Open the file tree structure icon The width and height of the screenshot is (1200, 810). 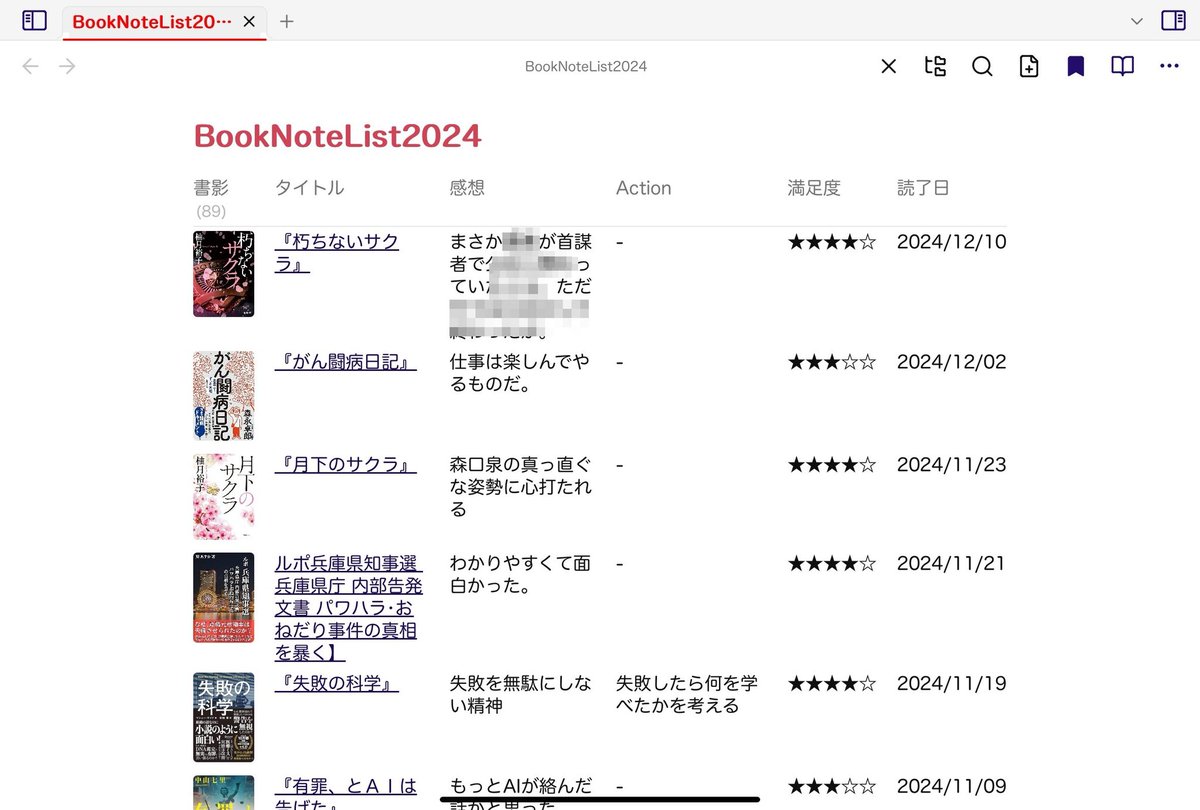935,66
